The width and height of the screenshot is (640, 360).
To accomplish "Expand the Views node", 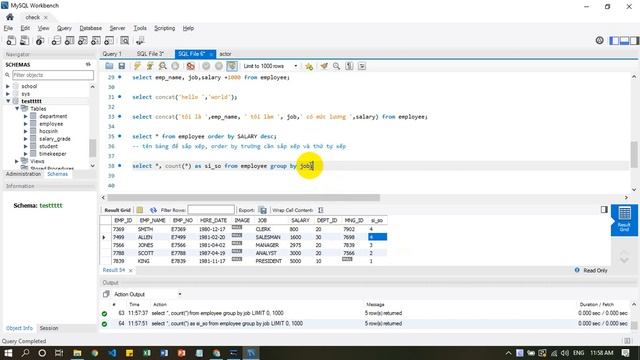I will click(17, 161).
